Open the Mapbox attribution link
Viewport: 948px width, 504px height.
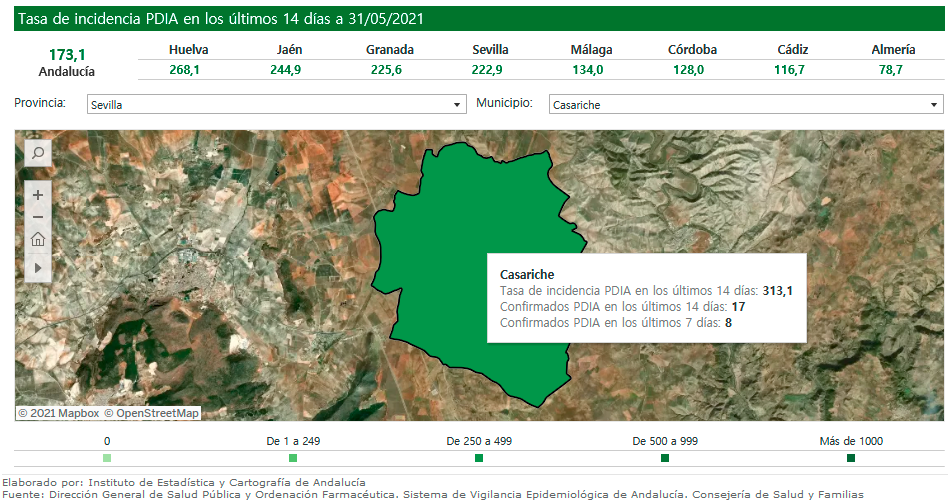point(62,413)
